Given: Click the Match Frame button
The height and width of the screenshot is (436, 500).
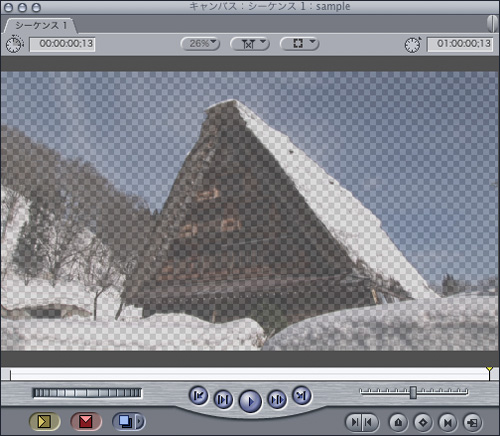Looking at the screenshot, I should point(472,423).
